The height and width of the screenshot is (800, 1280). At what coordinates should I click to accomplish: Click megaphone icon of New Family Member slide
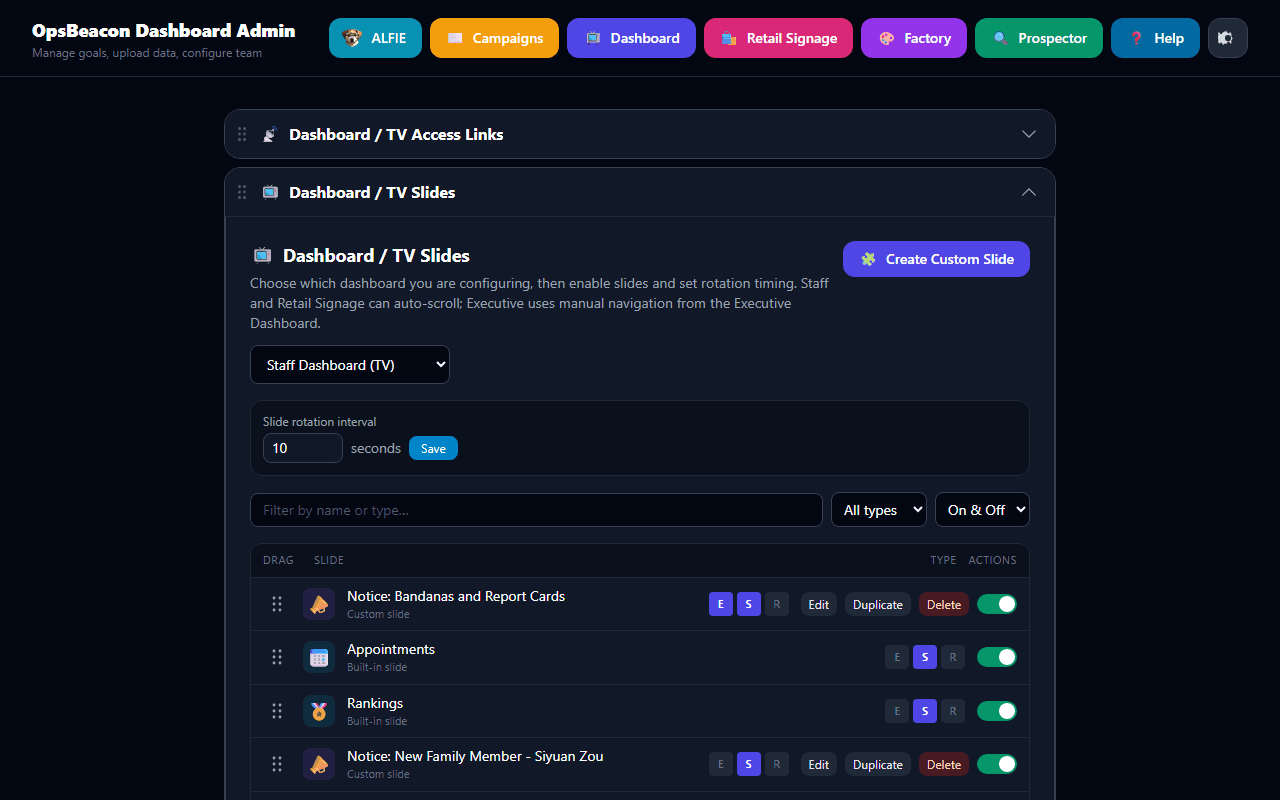click(x=319, y=764)
